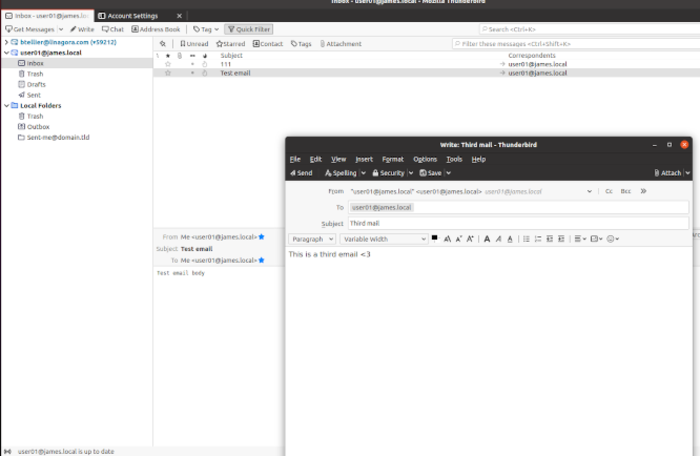700x456 pixels.
Task: Click star beside From address in message header
Action: point(262,237)
